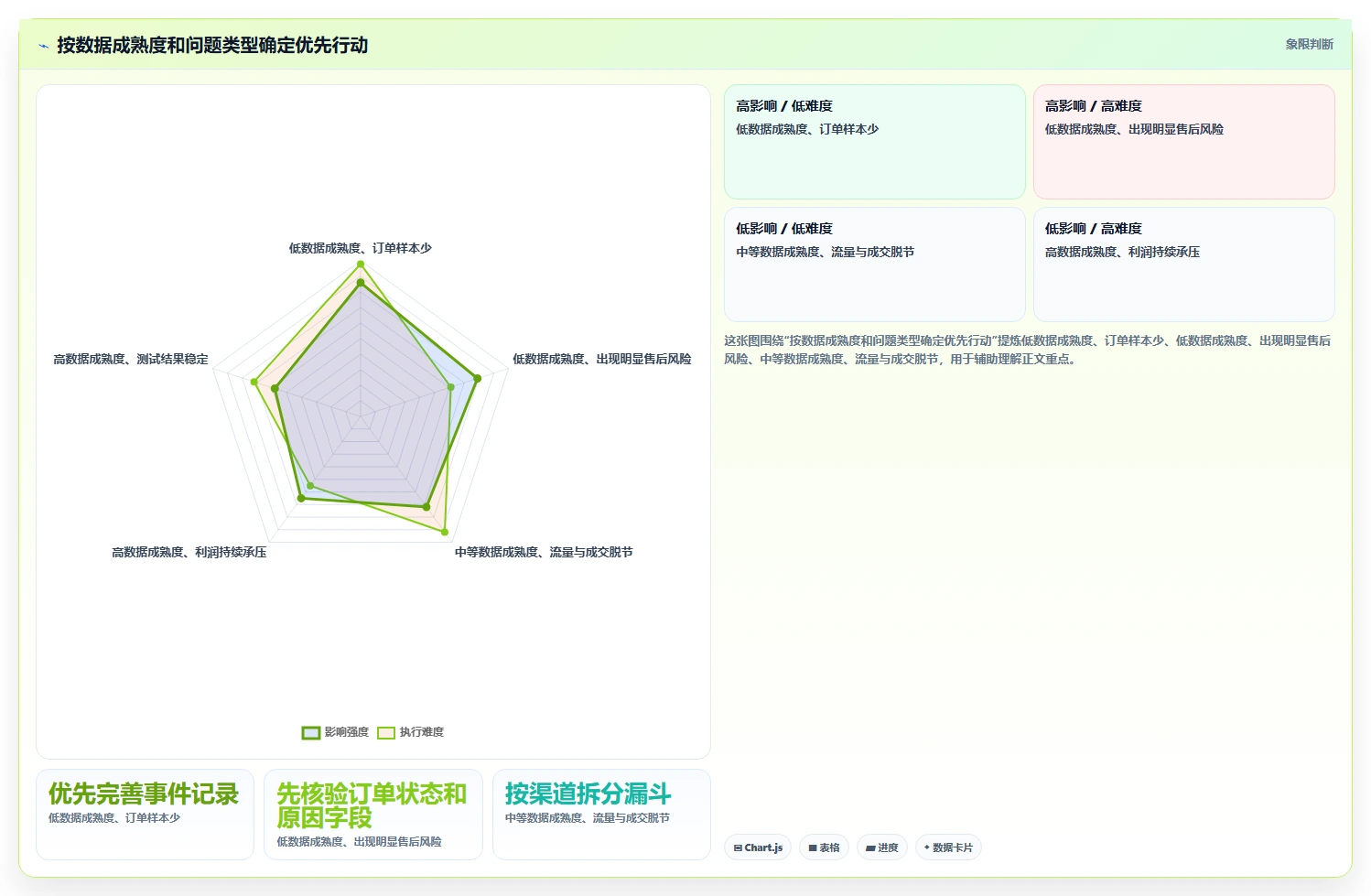Click radar axis label 中等数据成熟度、流量与成交脱节
The image size is (1371, 896).
point(544,552)
